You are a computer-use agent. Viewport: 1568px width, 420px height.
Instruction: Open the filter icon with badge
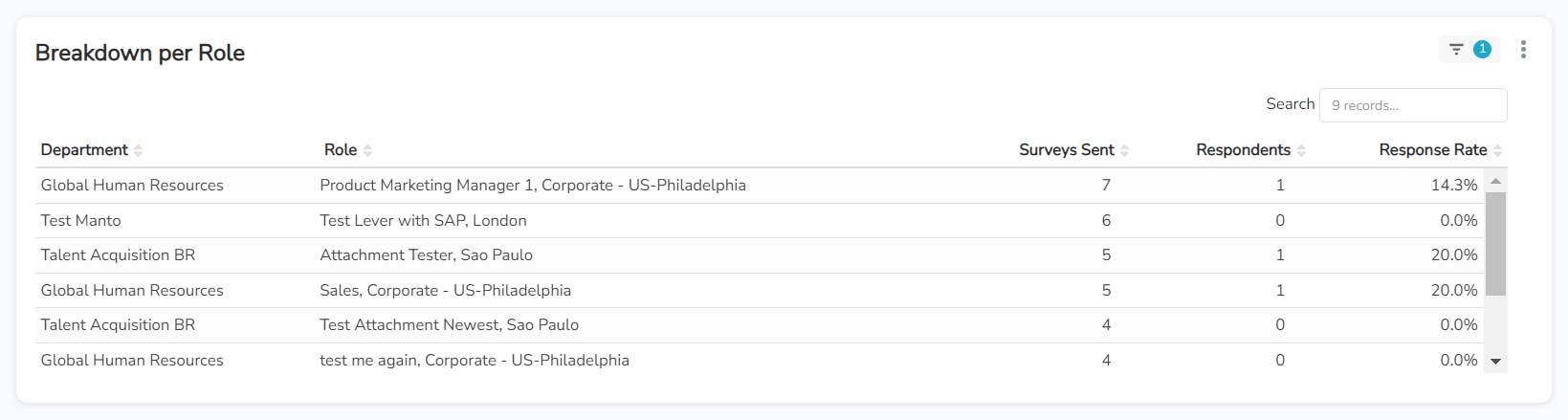pos(1469,50)
